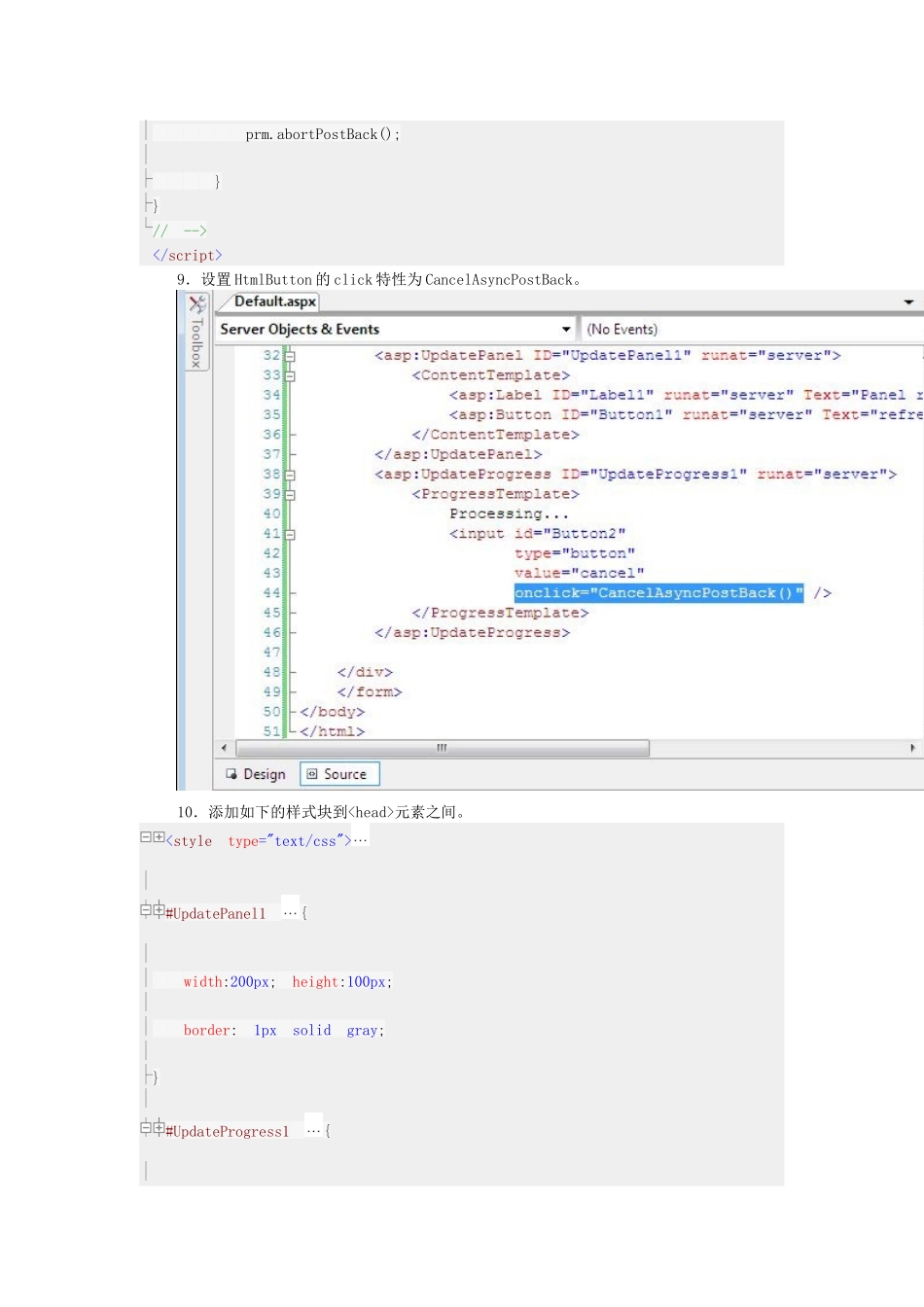
Task: Click the scroll-left arrow of the editor
Action: point(225,748)
